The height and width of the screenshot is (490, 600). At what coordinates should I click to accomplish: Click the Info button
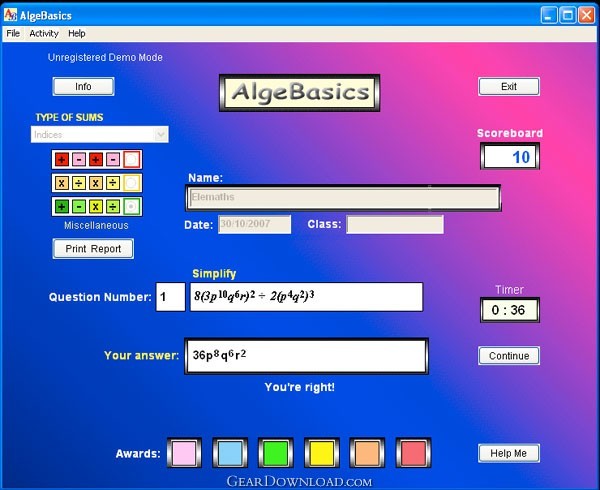(x=83, y=86)
